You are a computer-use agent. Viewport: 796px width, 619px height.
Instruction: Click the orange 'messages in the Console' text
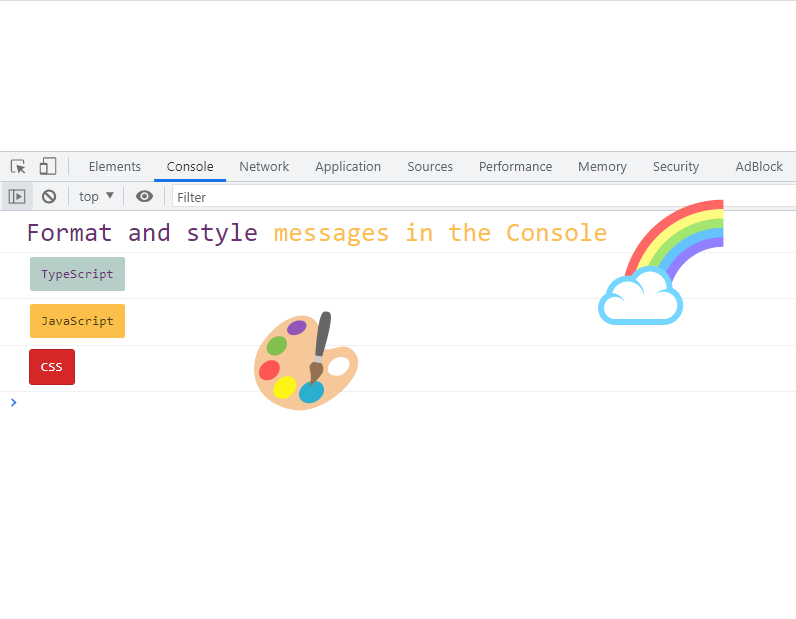[x=440, y=234]
